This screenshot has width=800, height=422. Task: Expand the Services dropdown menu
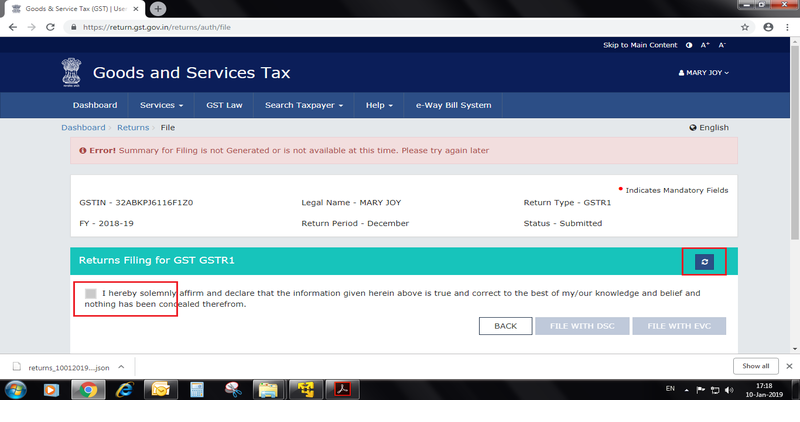[x=161, y=105]
